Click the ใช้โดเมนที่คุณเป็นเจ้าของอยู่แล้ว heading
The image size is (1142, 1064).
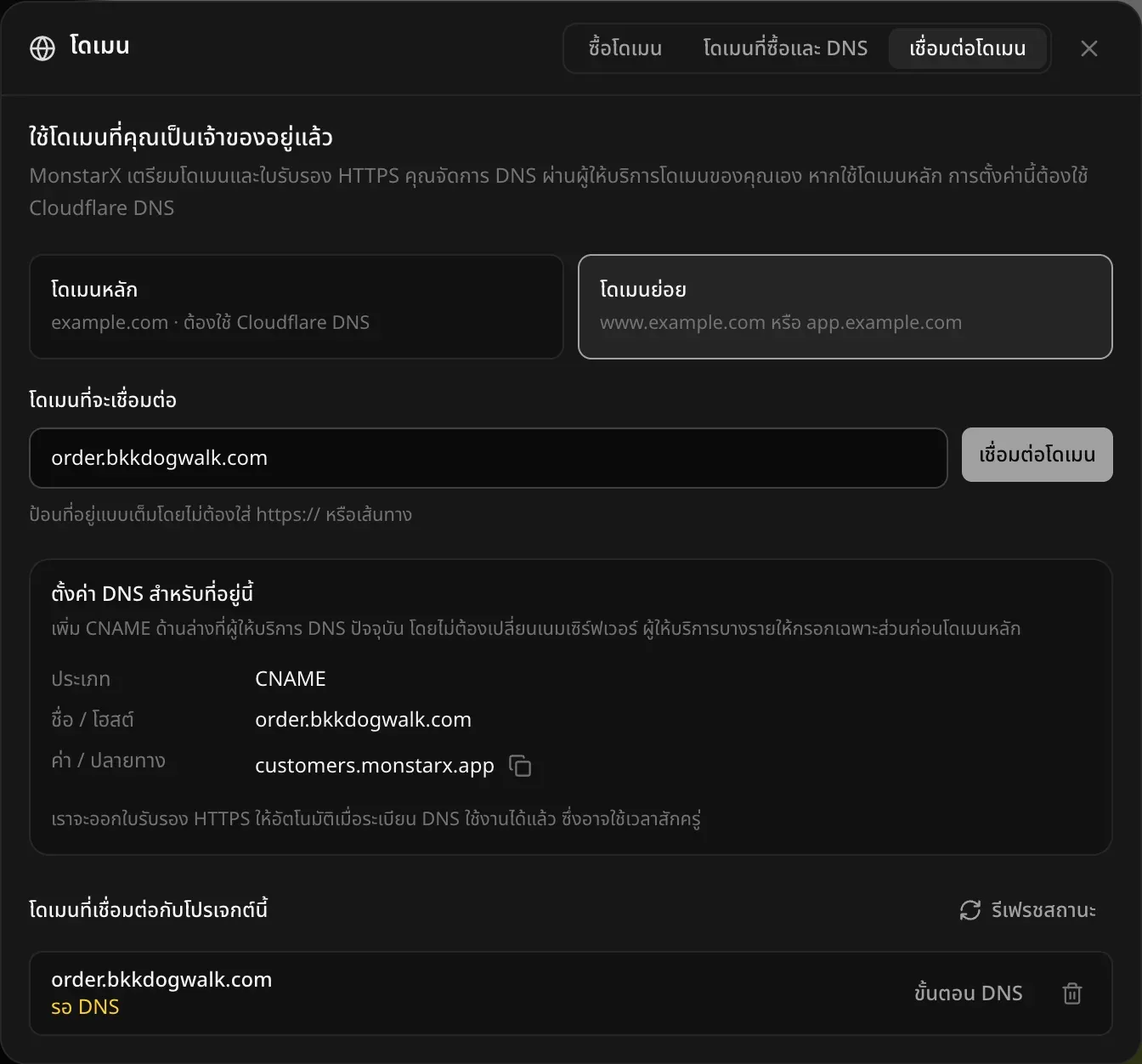pyautogui.click(x=181, y=137)
